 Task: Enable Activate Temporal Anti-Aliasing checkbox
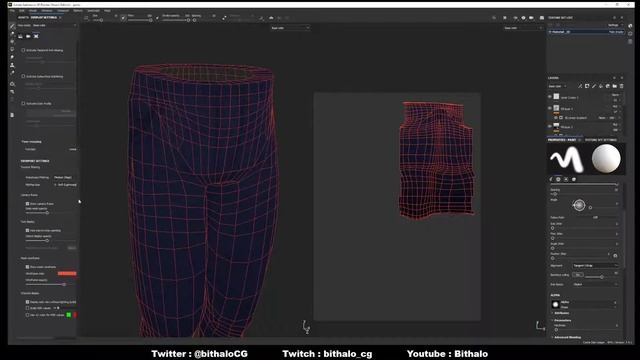[x=23, y=50]
